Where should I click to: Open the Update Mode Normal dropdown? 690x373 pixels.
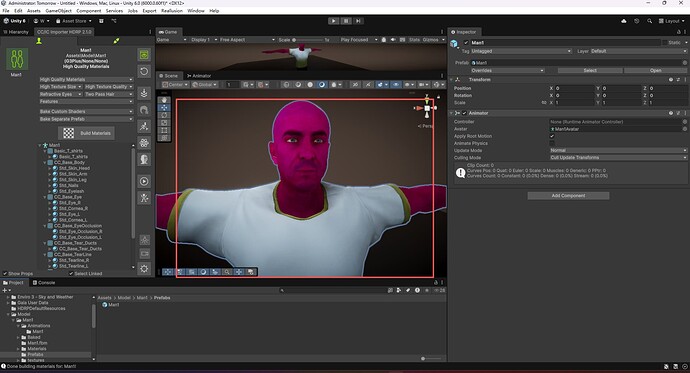[x=618, y=150]
